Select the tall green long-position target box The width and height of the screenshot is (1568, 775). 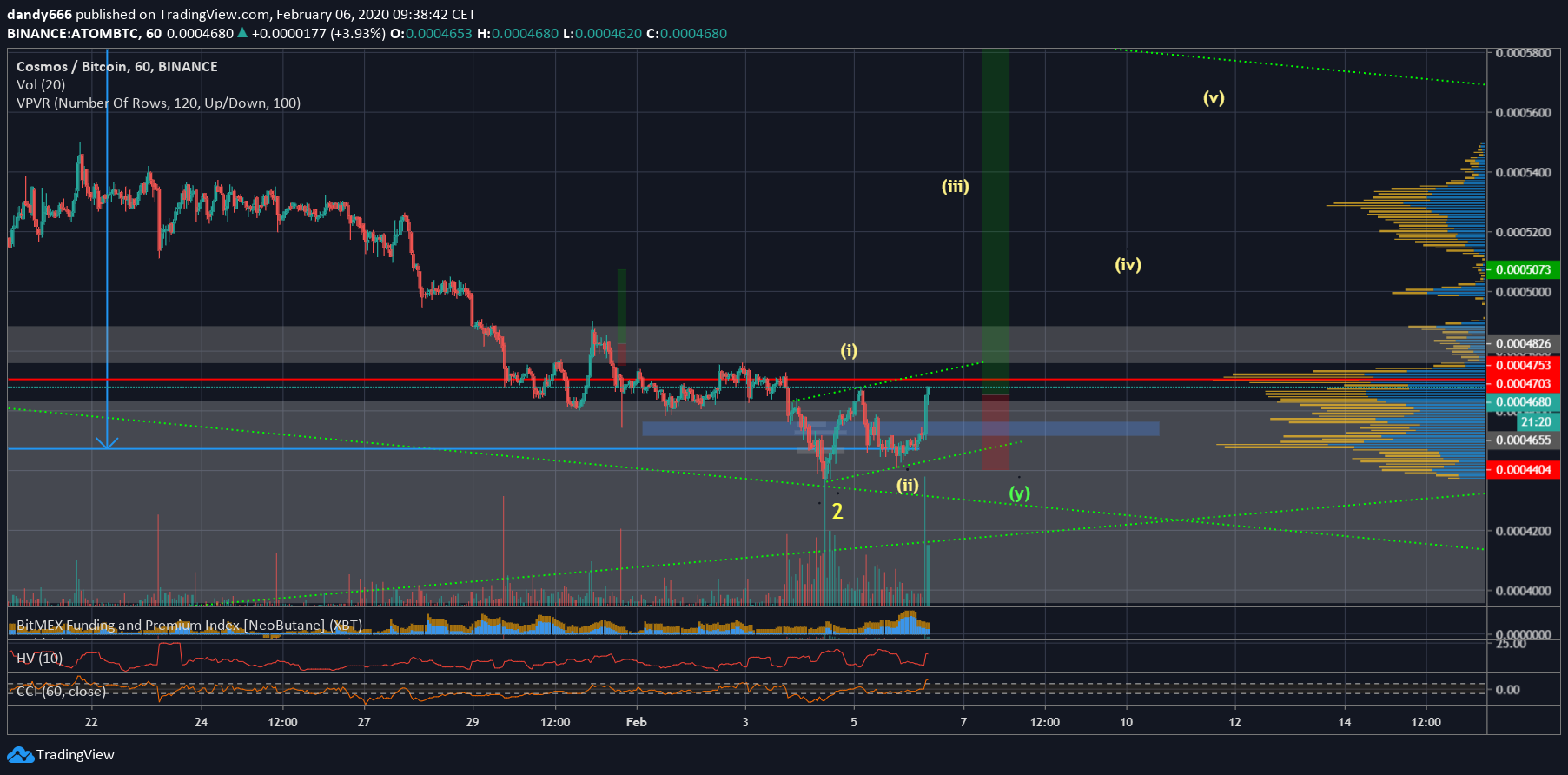point(996,222)
